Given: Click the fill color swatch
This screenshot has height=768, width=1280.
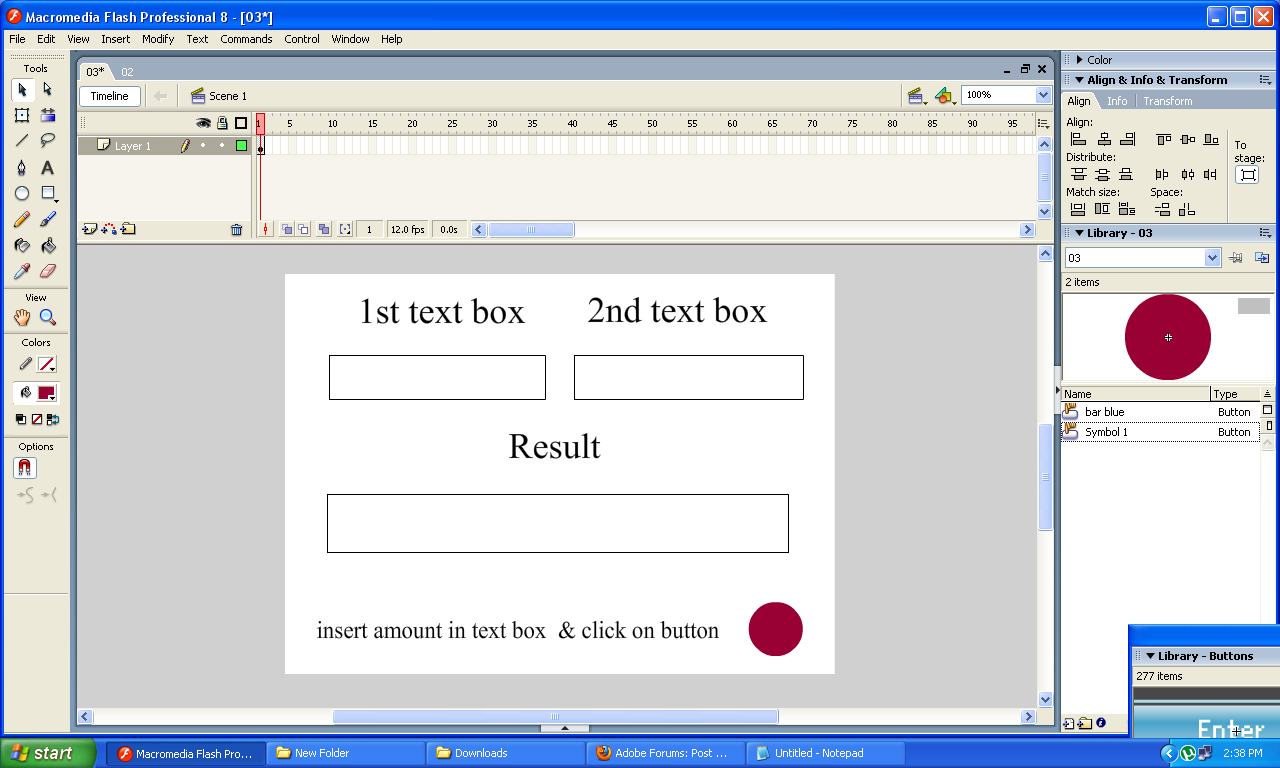Looking at the screenshot, I should click(46, 392).
